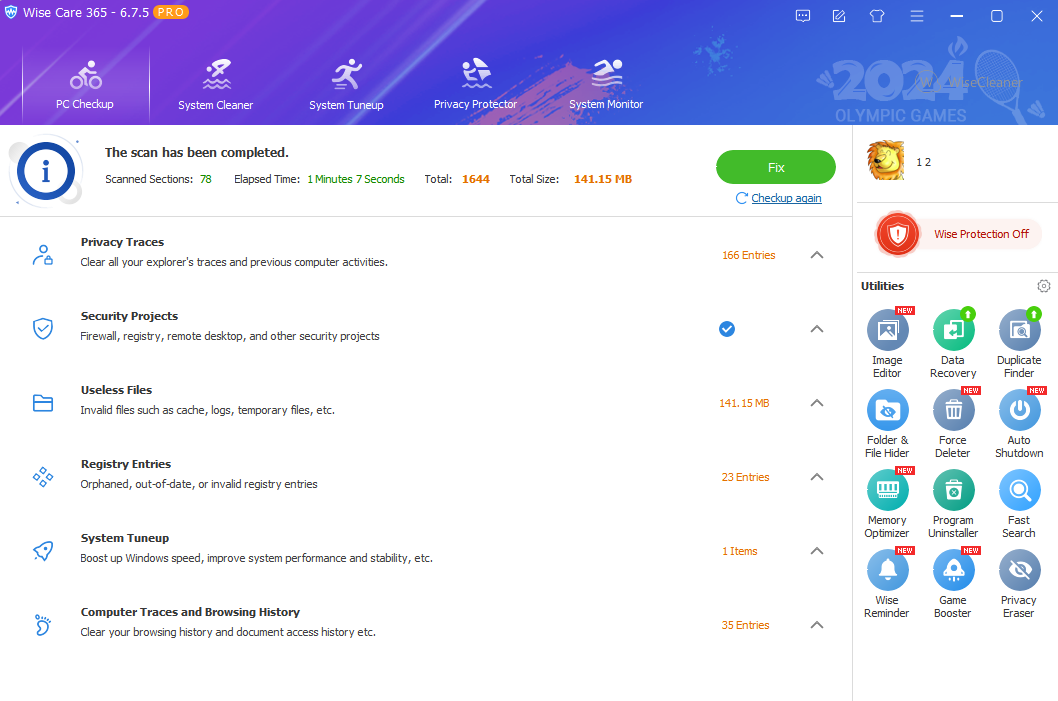1058x701 pixels.
Task: Click the Security Projects blue checkmark
Action: 727,329
